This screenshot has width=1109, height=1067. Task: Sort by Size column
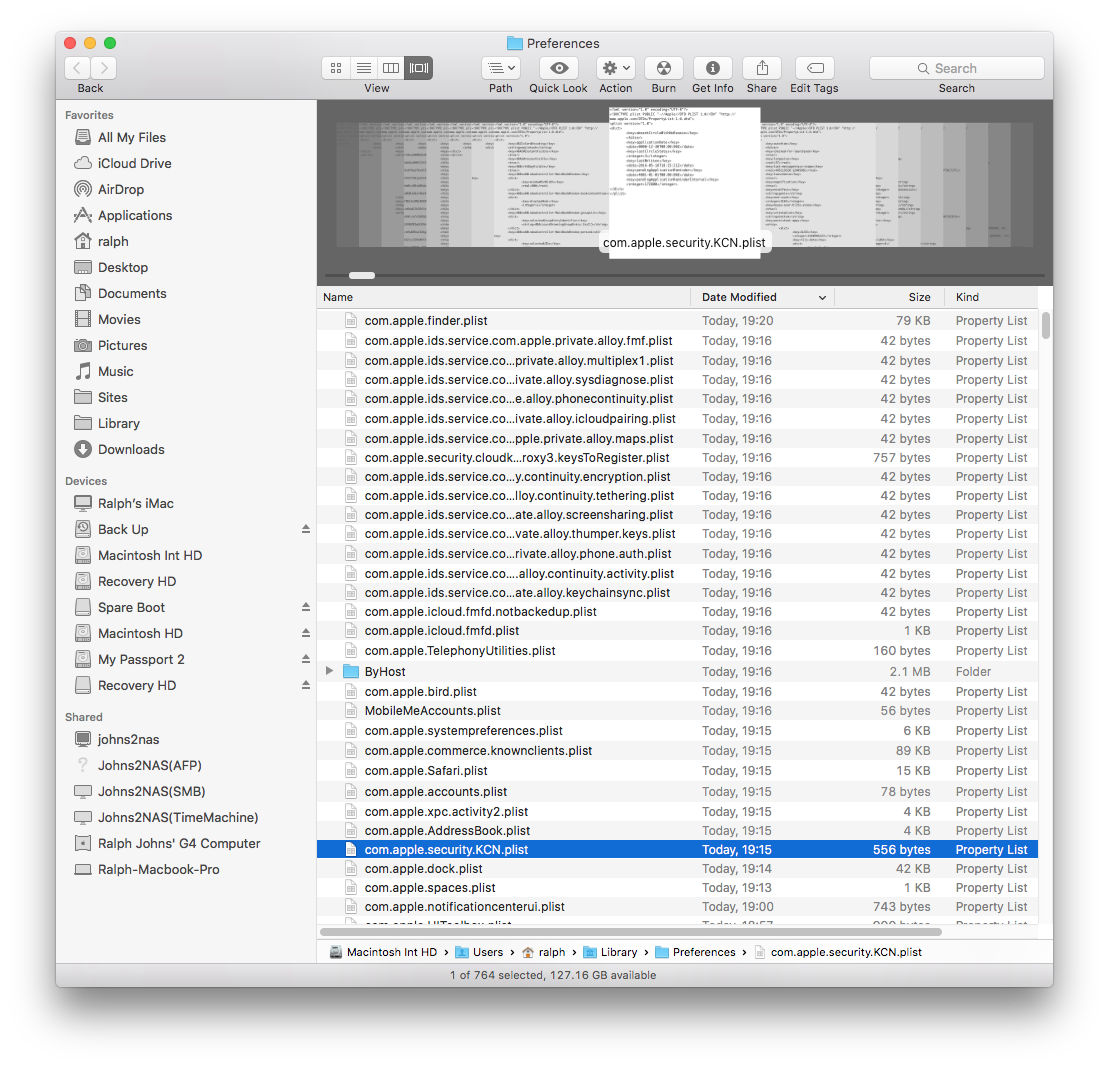(x=890, y=298)
